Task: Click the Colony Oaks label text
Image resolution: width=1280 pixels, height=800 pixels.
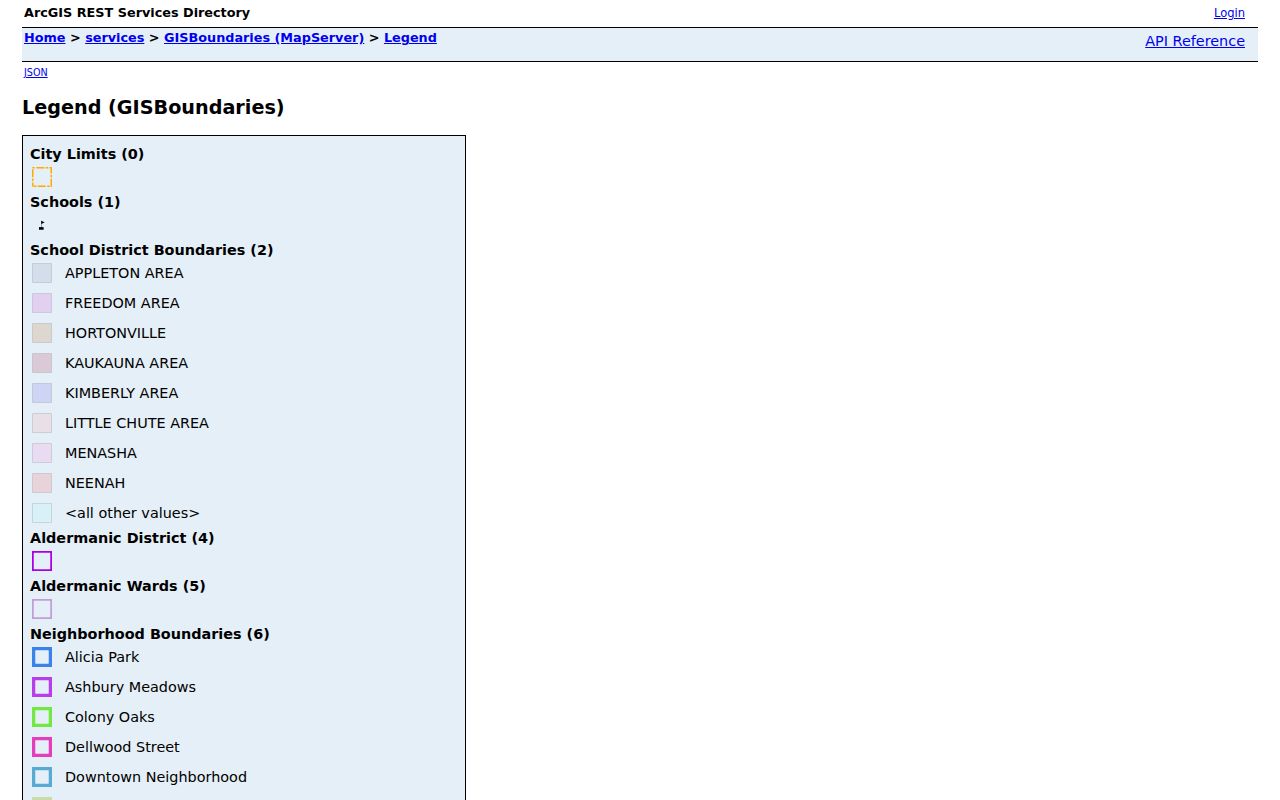Action: coord(110,717)
